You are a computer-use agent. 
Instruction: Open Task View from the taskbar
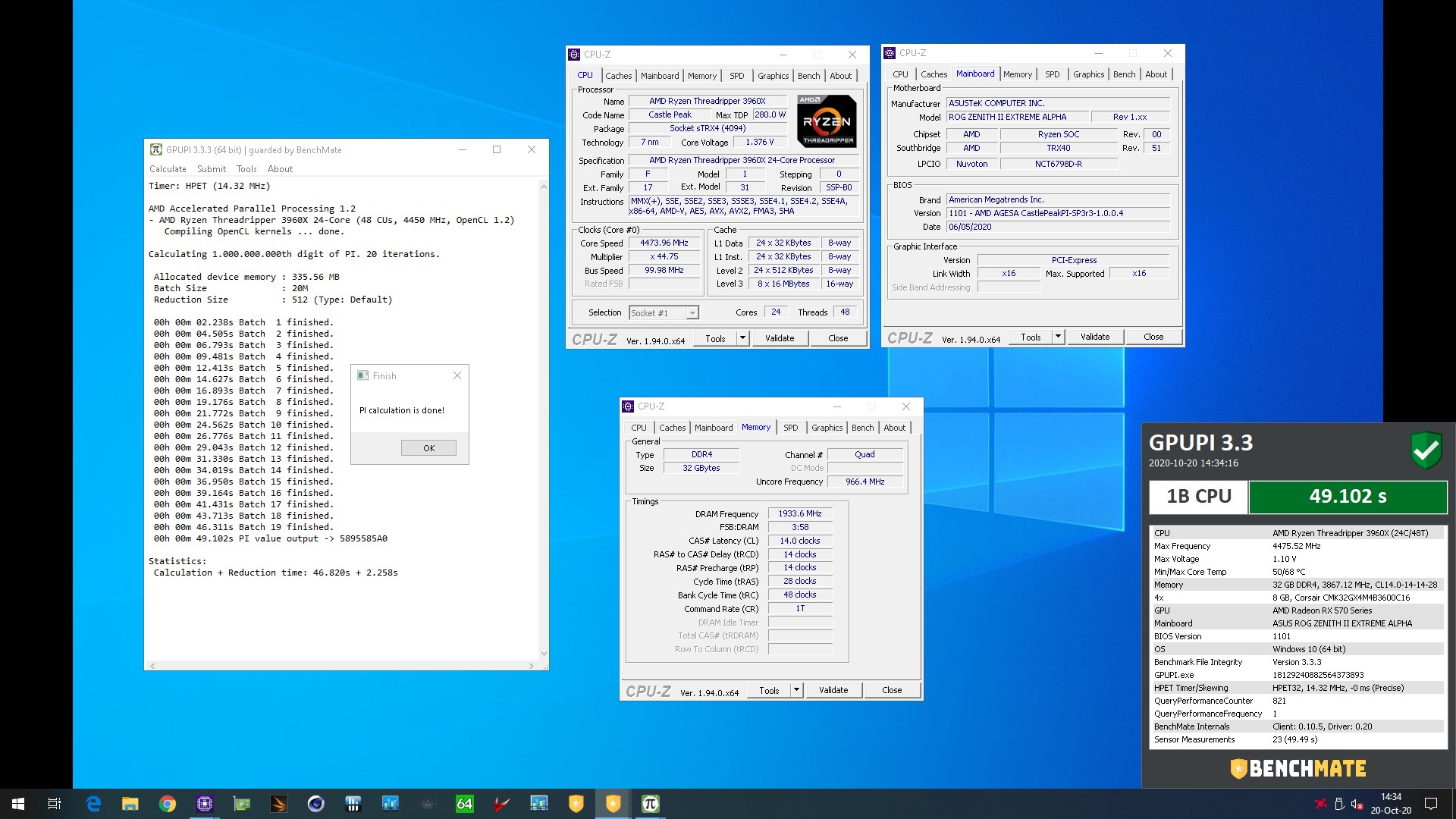55,804
